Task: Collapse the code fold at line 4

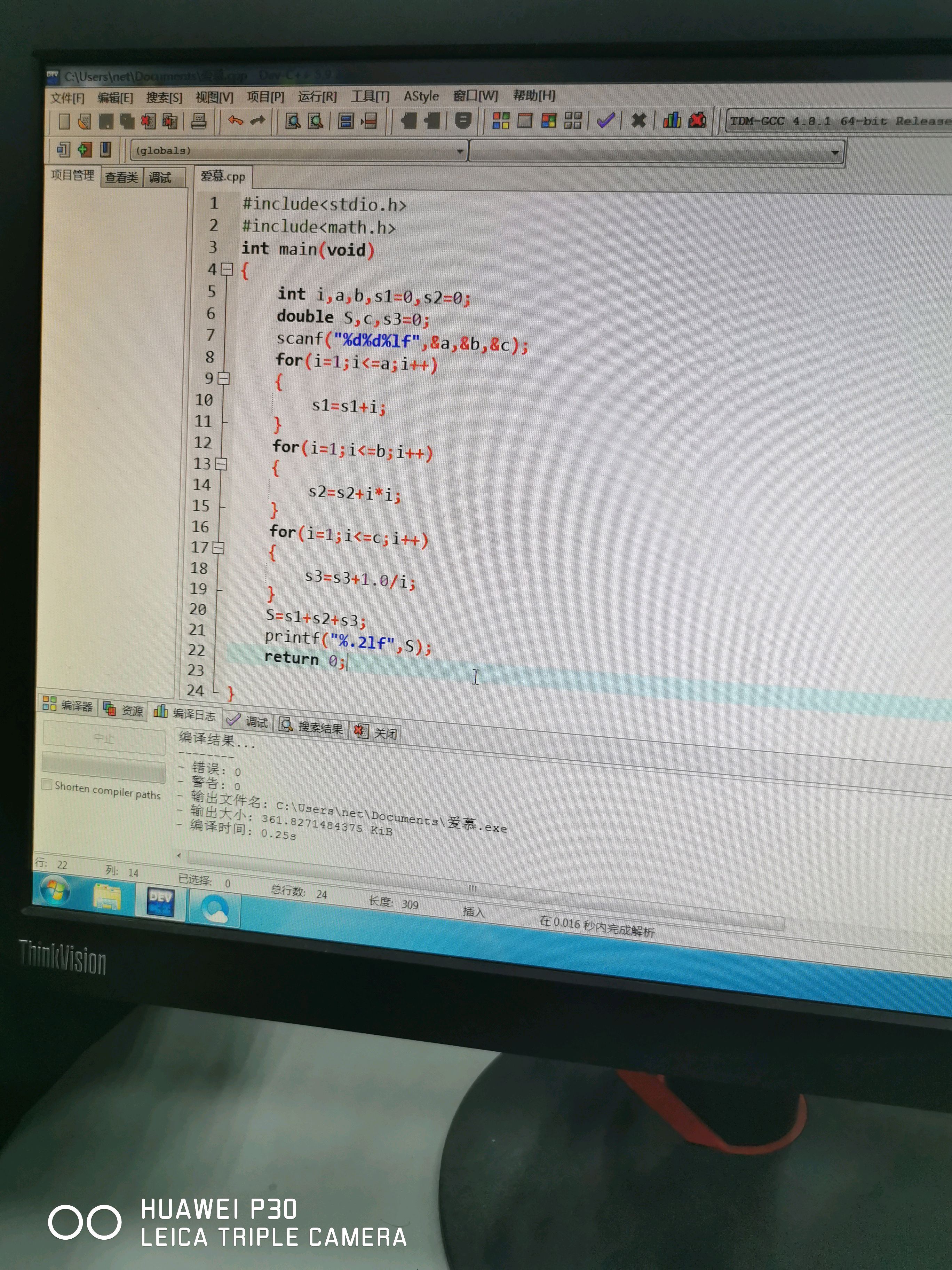Action: coord(227,269)
